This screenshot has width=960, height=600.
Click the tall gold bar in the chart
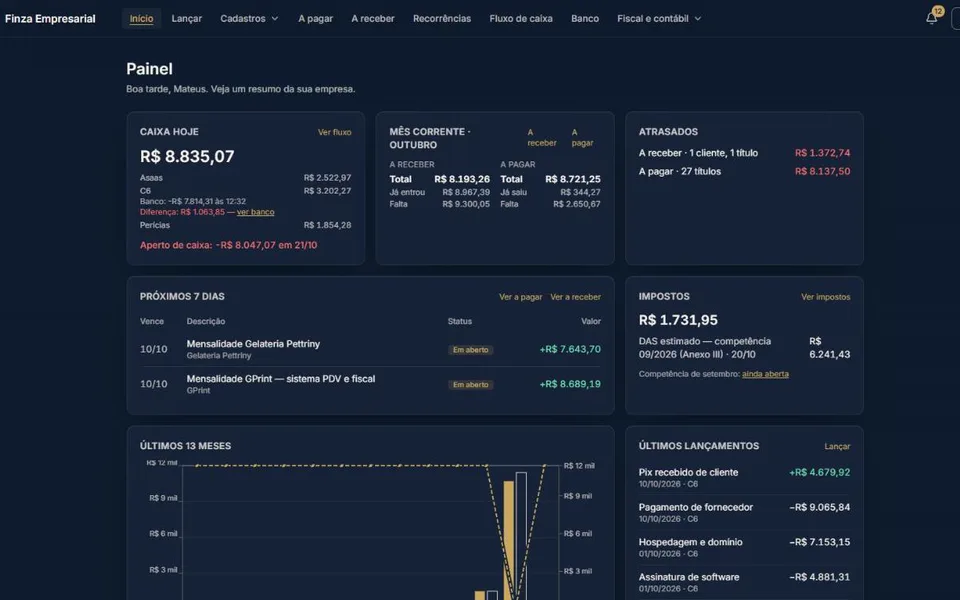pos(509,540)
